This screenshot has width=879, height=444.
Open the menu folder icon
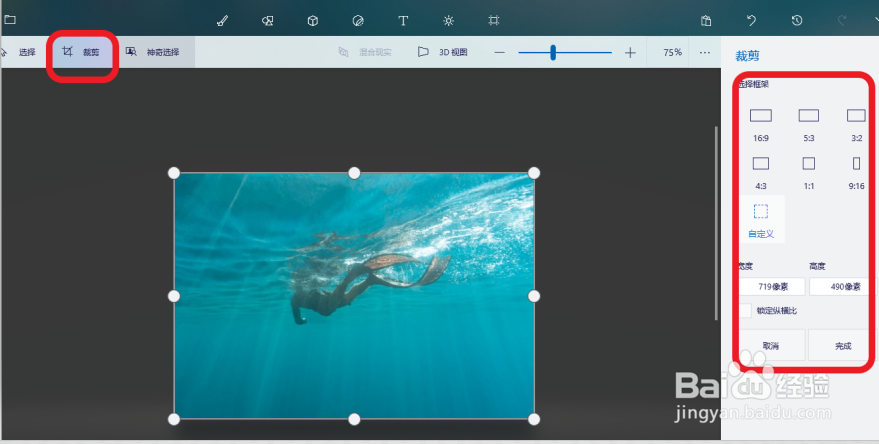coord(10,20)
